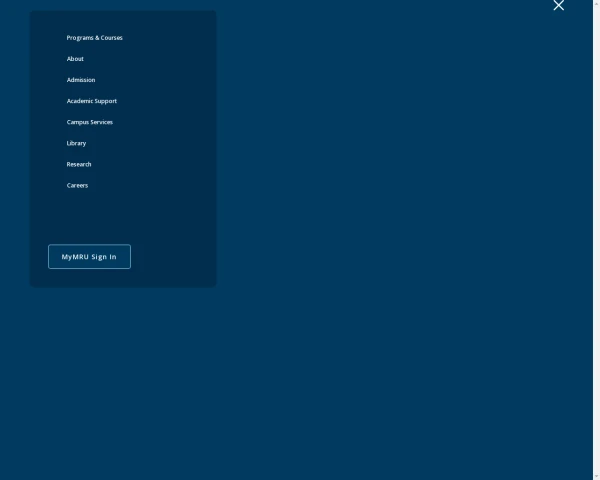Image resolution: width=600 pixels, height=480 pixels.
Task: Click the vertical scrollbar track
Action: tap(596, 240)
